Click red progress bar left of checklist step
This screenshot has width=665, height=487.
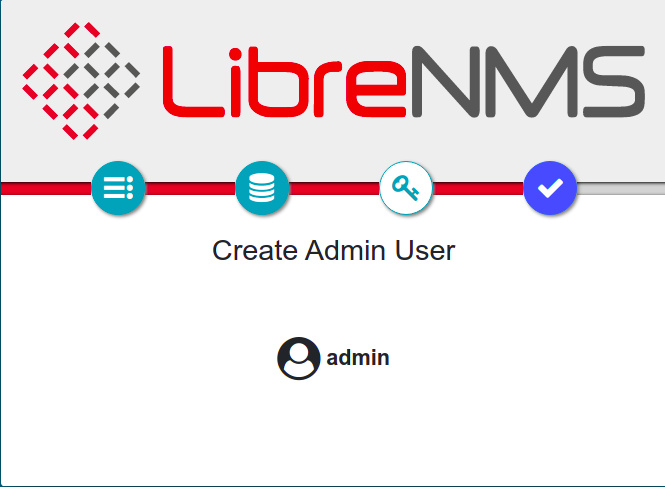(x=45, y=188)
